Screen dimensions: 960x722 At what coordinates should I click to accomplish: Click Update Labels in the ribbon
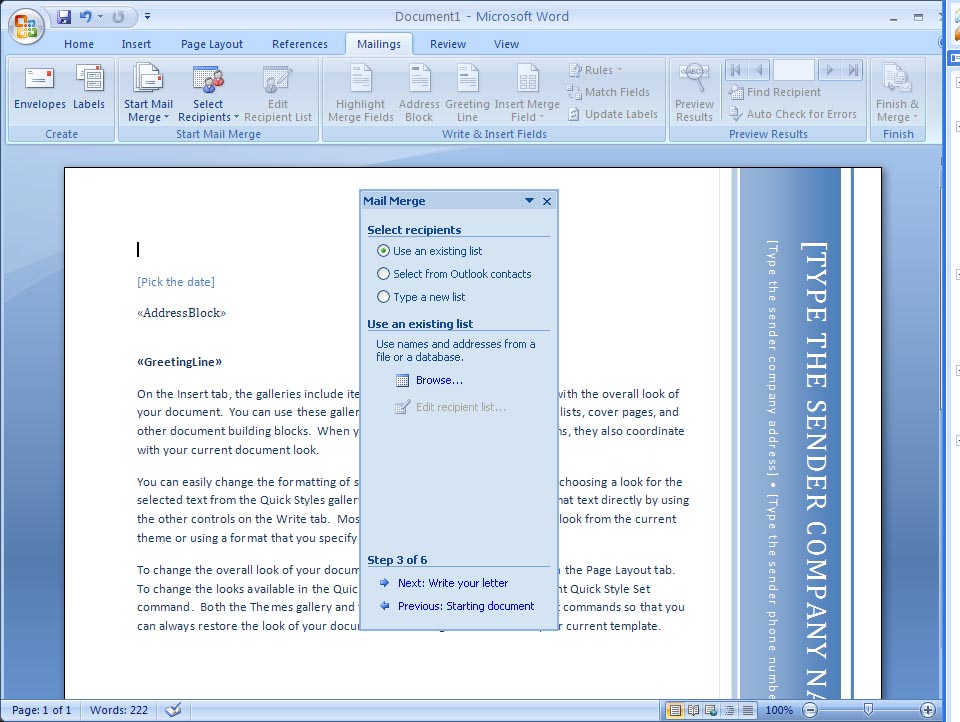click(x=613, y=114)
